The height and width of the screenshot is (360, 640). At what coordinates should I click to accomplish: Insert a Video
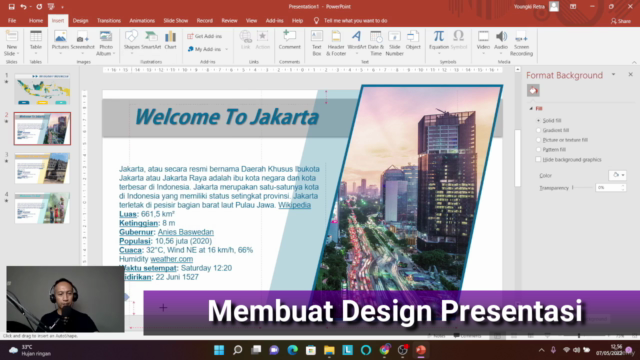coord(483,42)
